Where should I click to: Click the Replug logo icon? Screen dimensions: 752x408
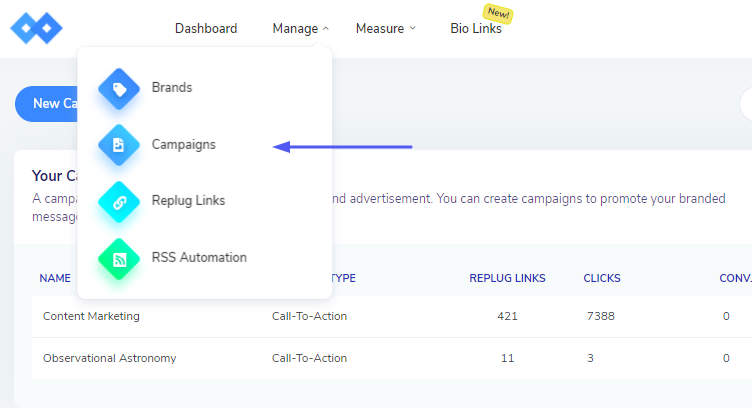[x=36, y=28]
